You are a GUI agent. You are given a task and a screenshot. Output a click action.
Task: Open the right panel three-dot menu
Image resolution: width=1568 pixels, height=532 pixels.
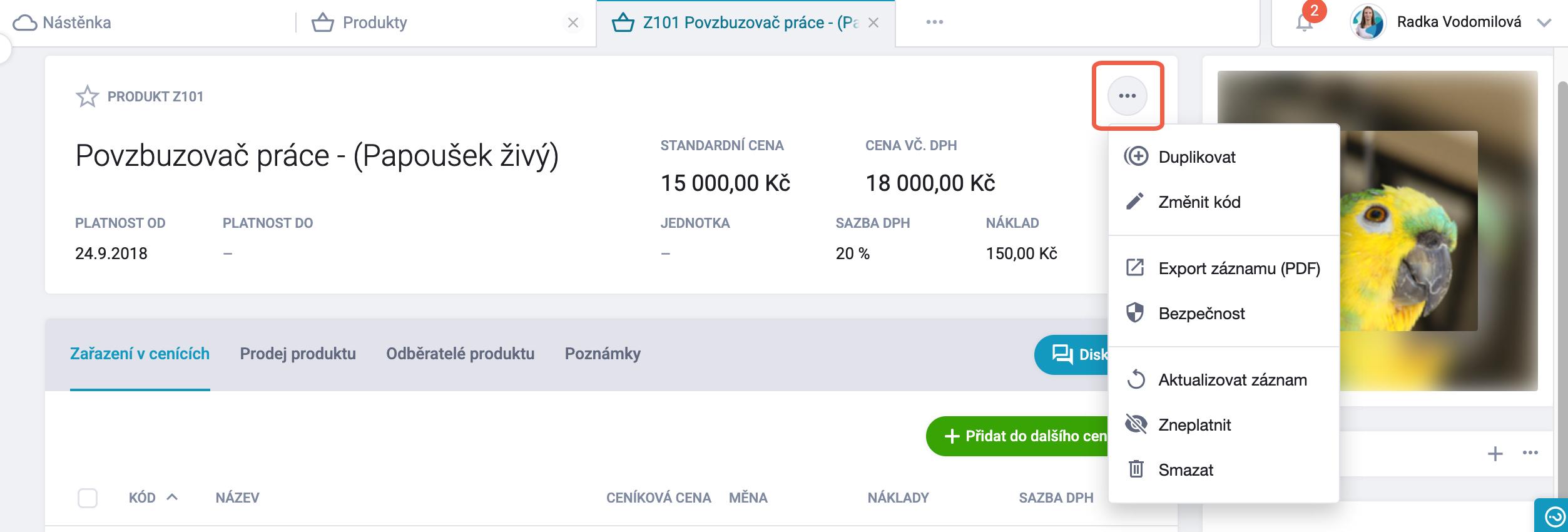(x=1530, y=453)
